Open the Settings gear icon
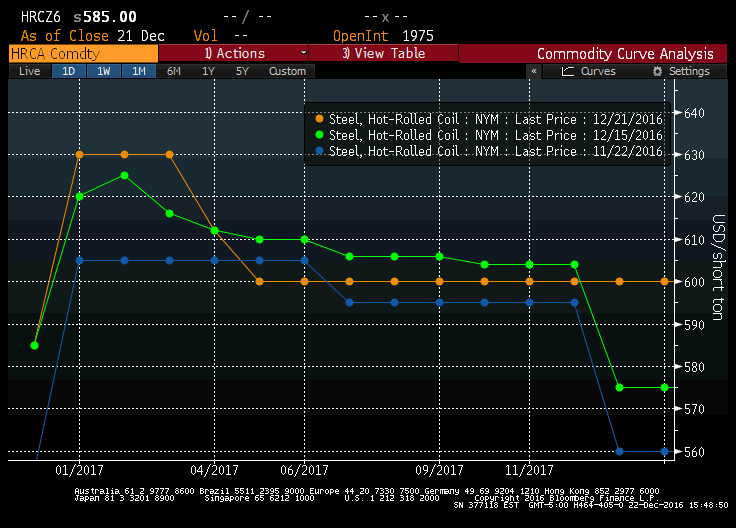This screenshot has height=528, width=736. (657, 72)
